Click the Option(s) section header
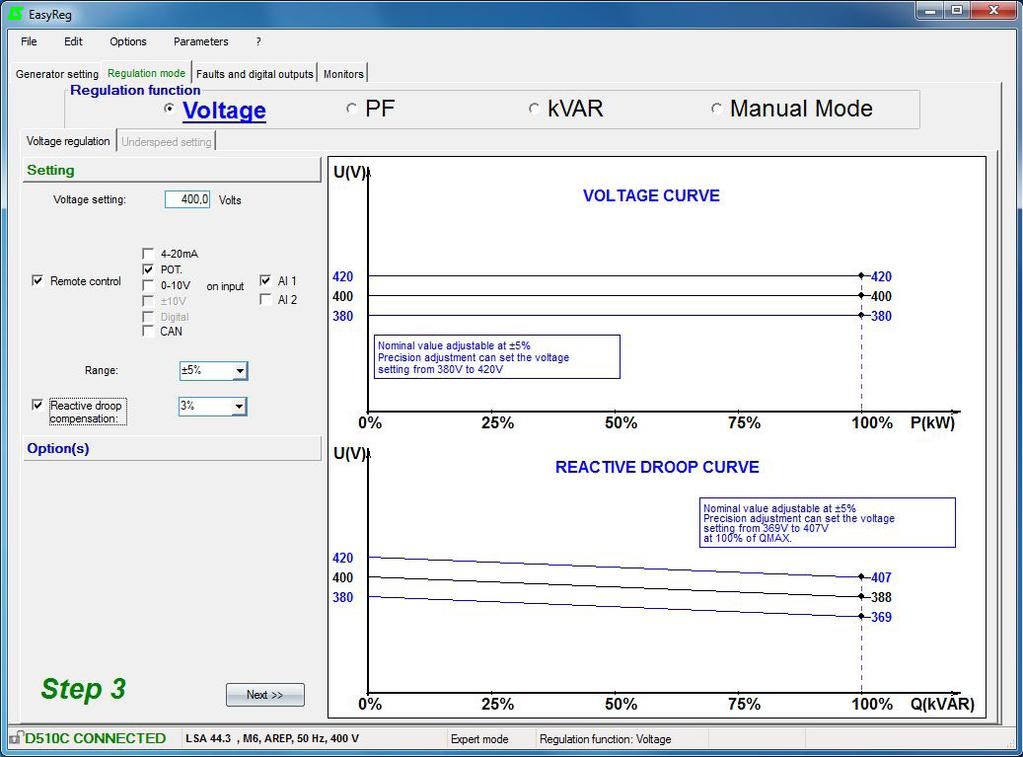 point(172,448)
